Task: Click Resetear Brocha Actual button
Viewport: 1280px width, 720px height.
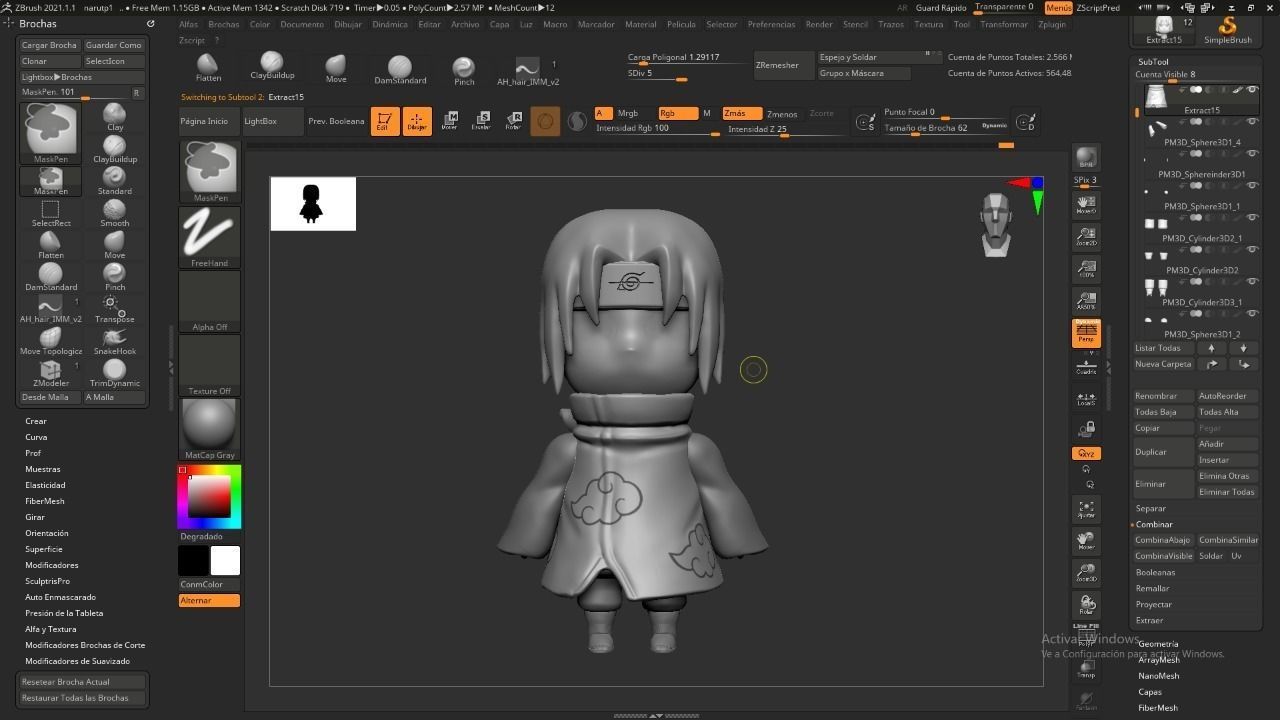Action: point(83,682)
